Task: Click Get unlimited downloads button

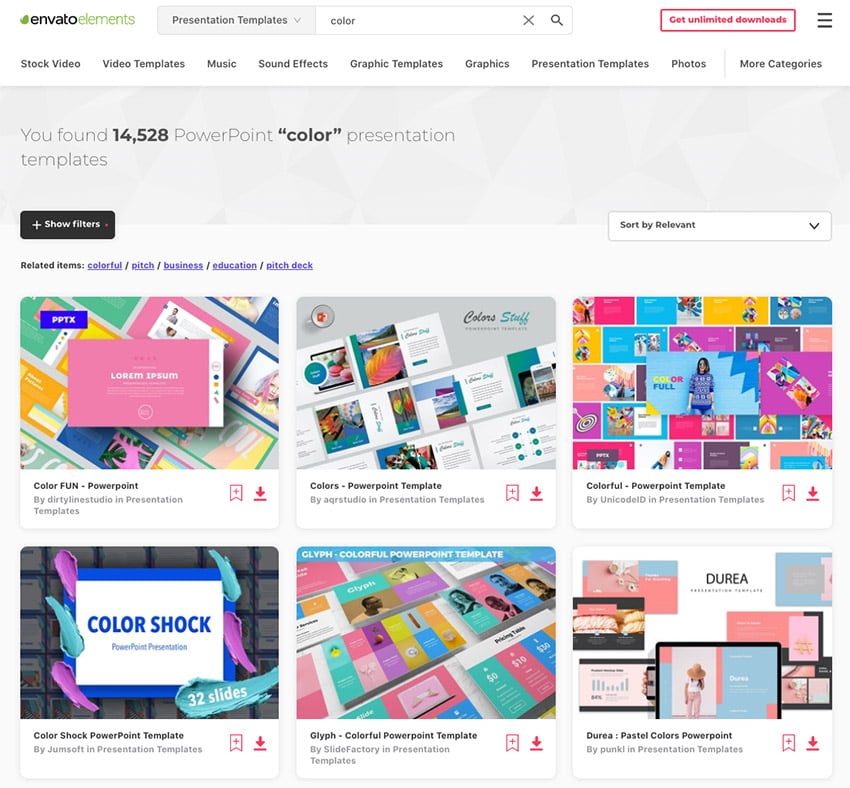Action: [x=727, y=20]
